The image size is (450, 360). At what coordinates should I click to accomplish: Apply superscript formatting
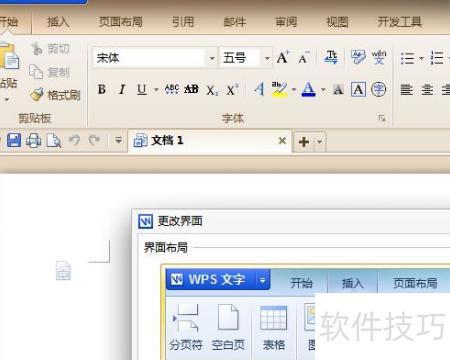click(x=232, y=89)
